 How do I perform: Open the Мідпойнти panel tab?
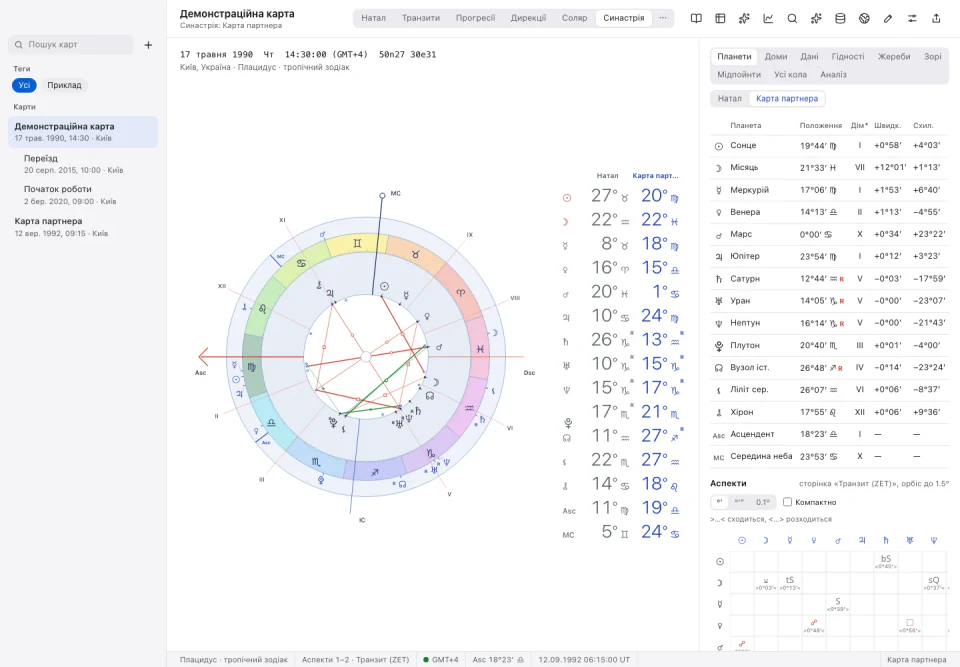click(739, 75)
